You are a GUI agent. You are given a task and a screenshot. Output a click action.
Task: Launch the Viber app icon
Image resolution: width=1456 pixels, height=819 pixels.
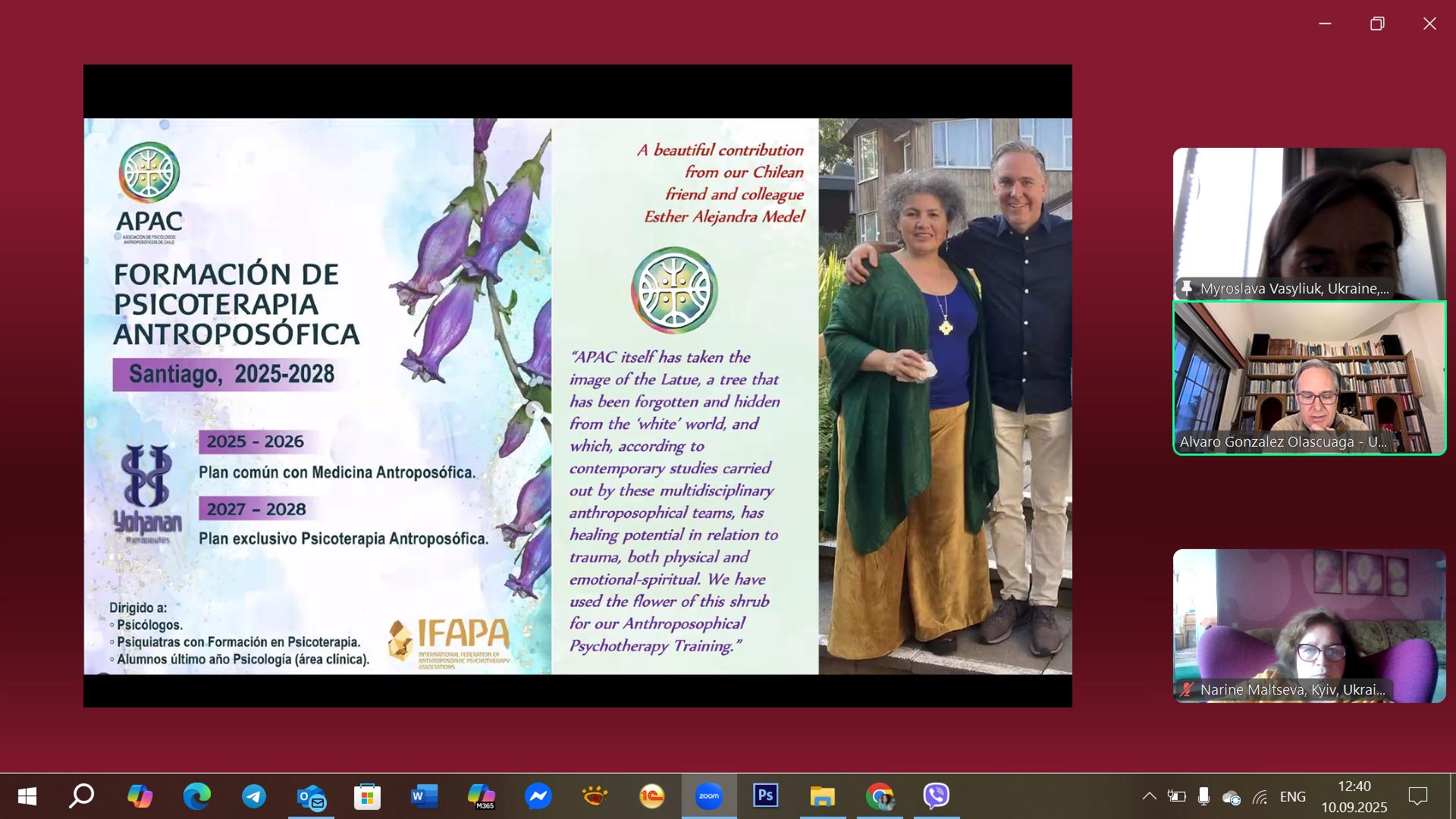(x=937, y=796)
